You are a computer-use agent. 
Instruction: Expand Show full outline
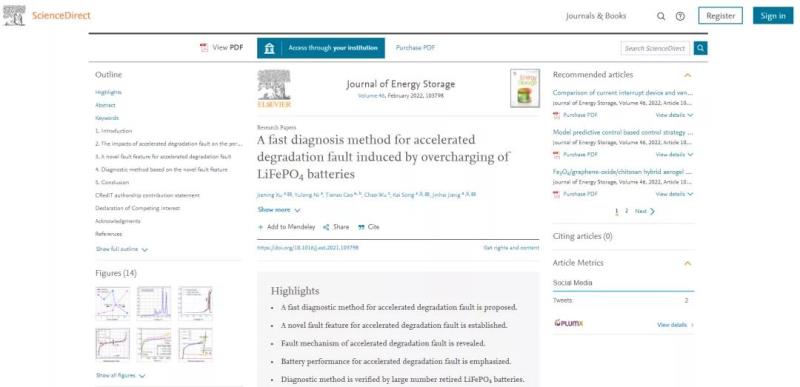(x=122, y=249)
